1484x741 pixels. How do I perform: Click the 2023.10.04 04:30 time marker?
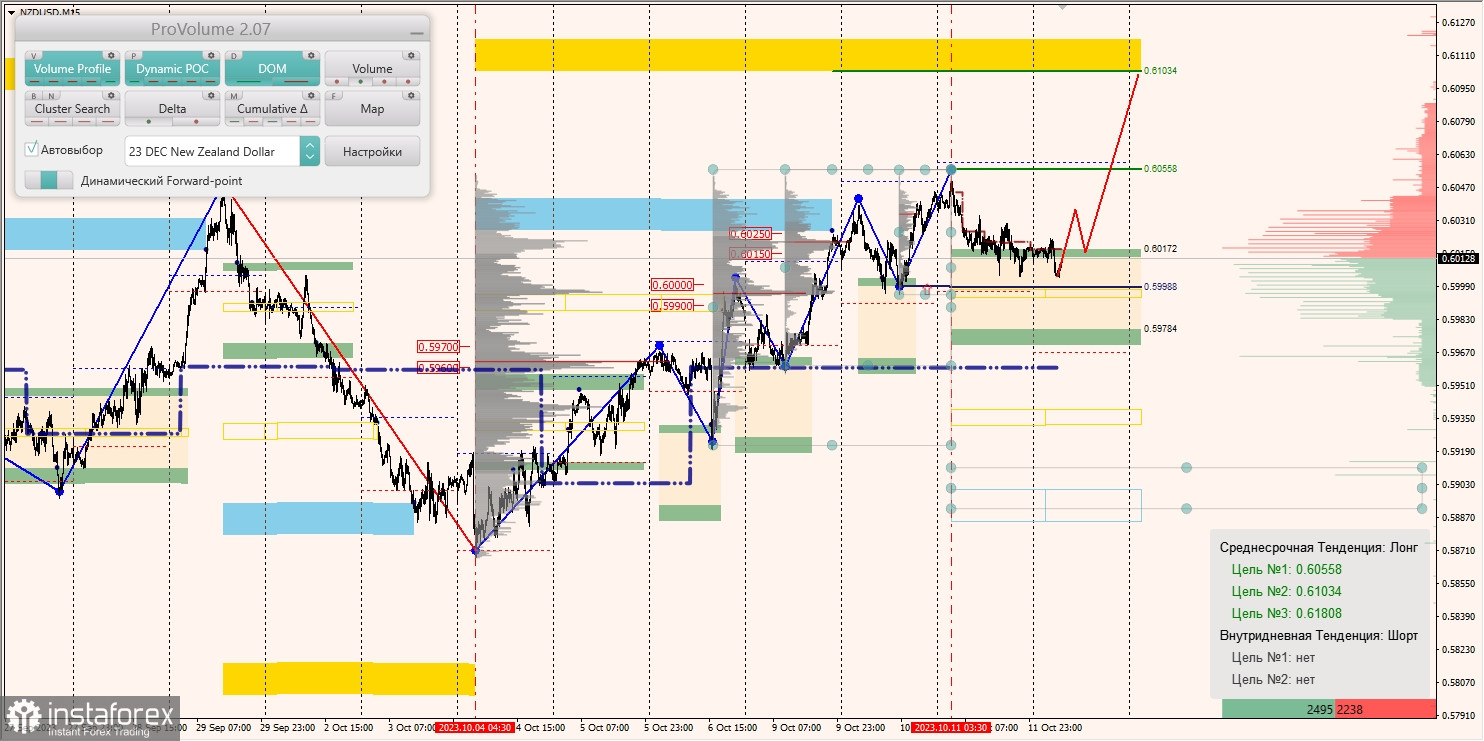coord(475,728)
